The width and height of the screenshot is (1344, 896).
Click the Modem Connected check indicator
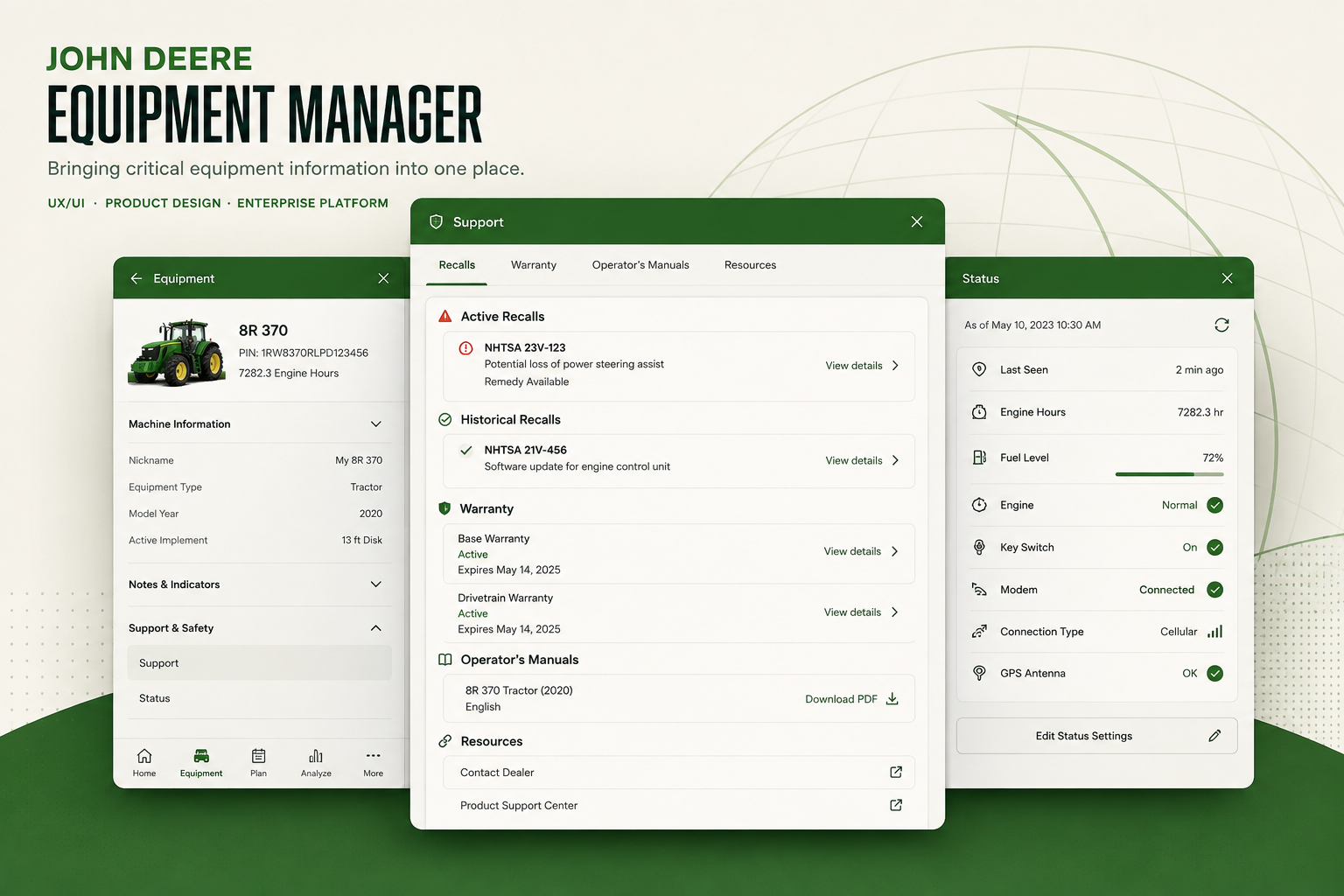[1214, 590]
